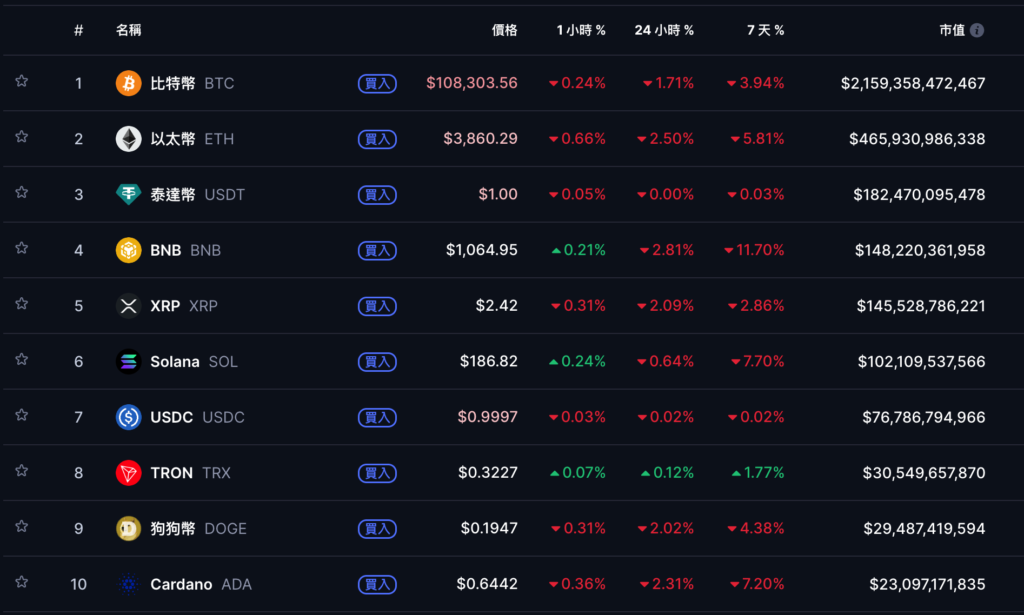The image size is (1024, 615).
Task: Click the Dogecoin logo icon
Action: 128,529
